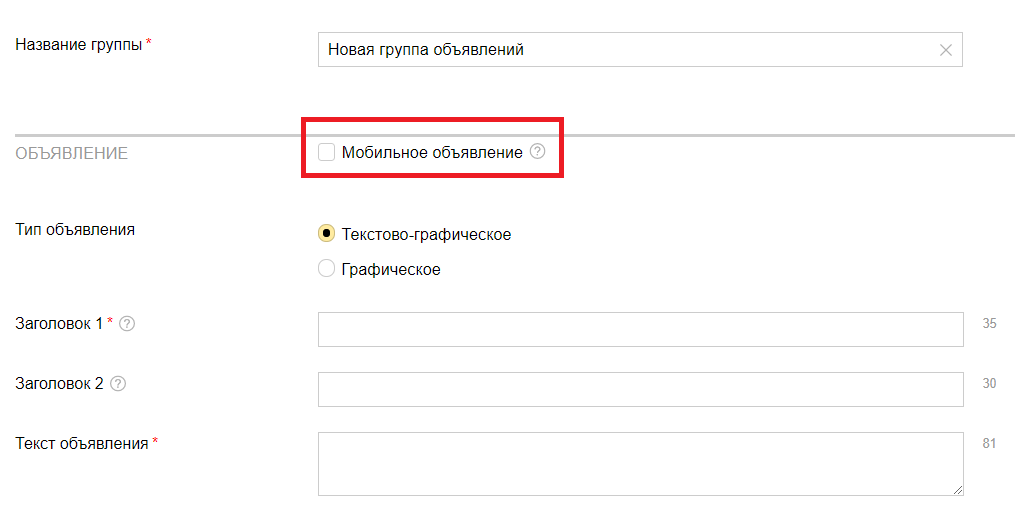Viewport: 1015px width, 511px height.
Task: Click the help icon beside Заголовок 1
Action: 127,324
